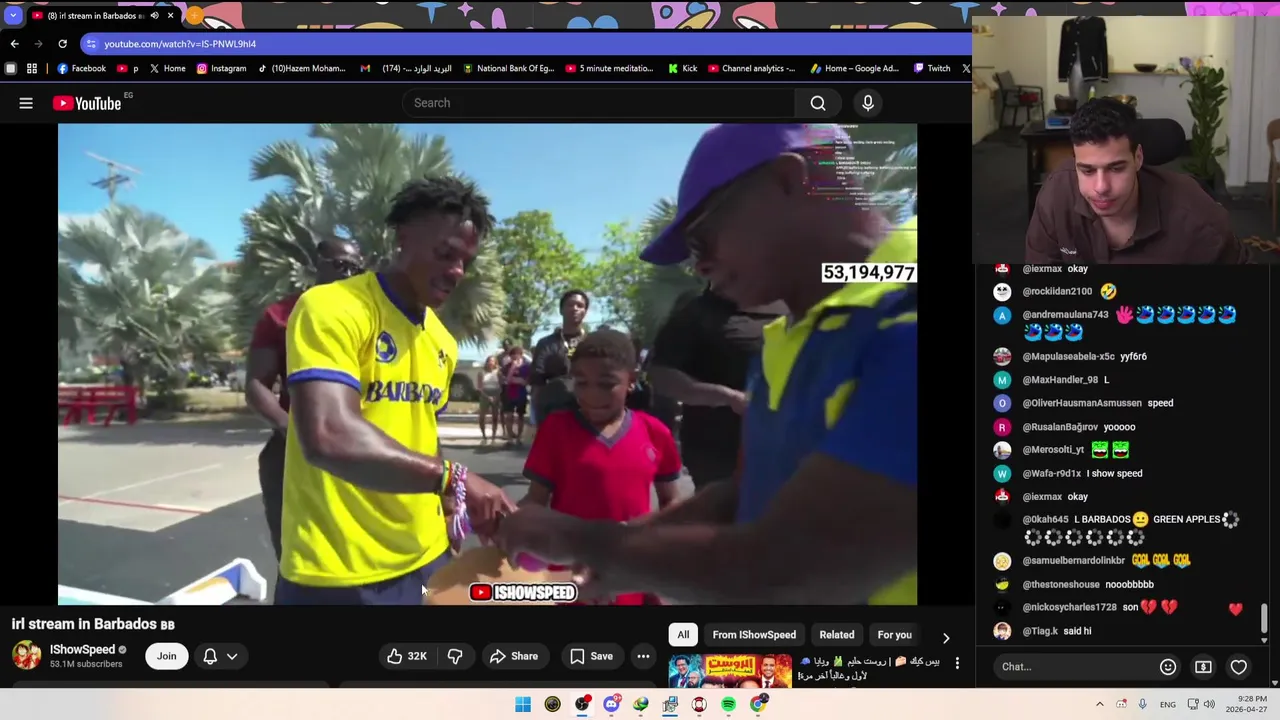Open the National Bank Of Egypt bookmark
Viewport: 1280px width, 720px height.
[x=507, y=68]
